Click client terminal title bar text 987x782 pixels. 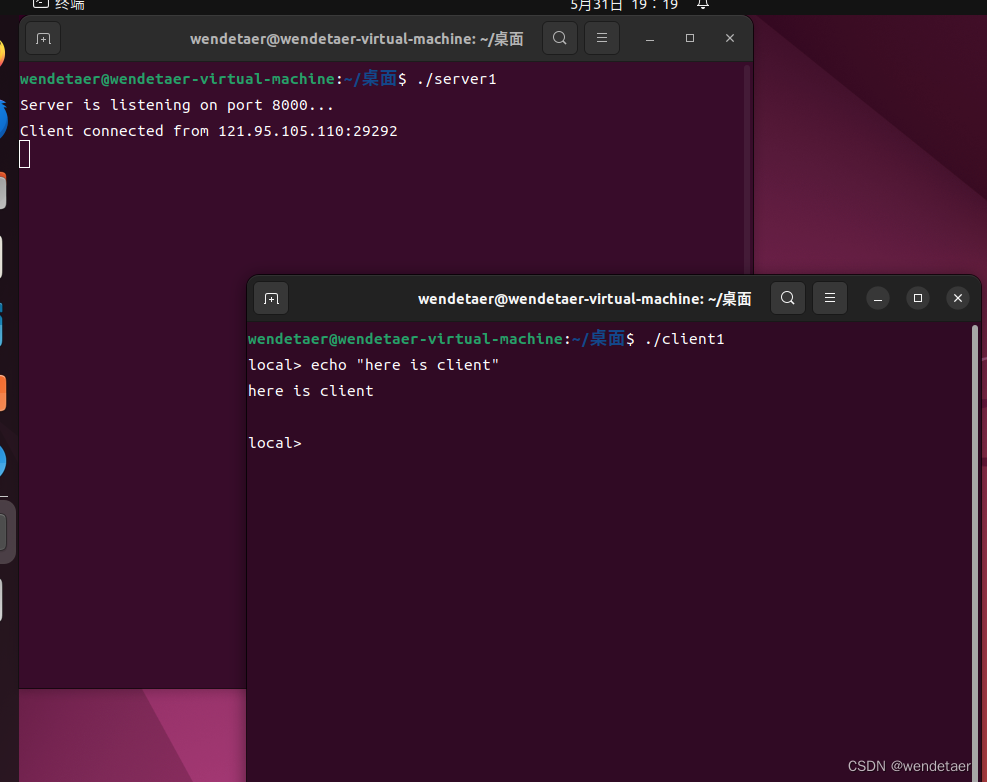point(584,299)
